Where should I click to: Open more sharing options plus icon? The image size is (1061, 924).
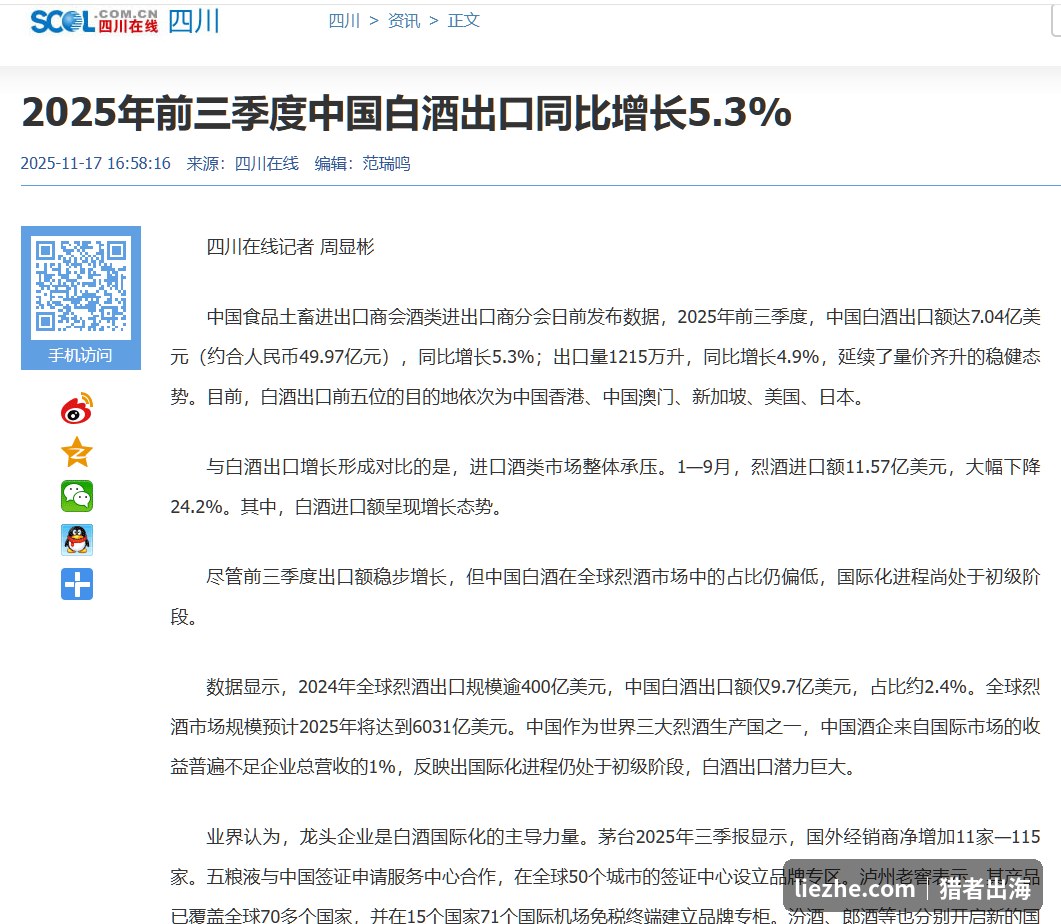tap(76, 584)
